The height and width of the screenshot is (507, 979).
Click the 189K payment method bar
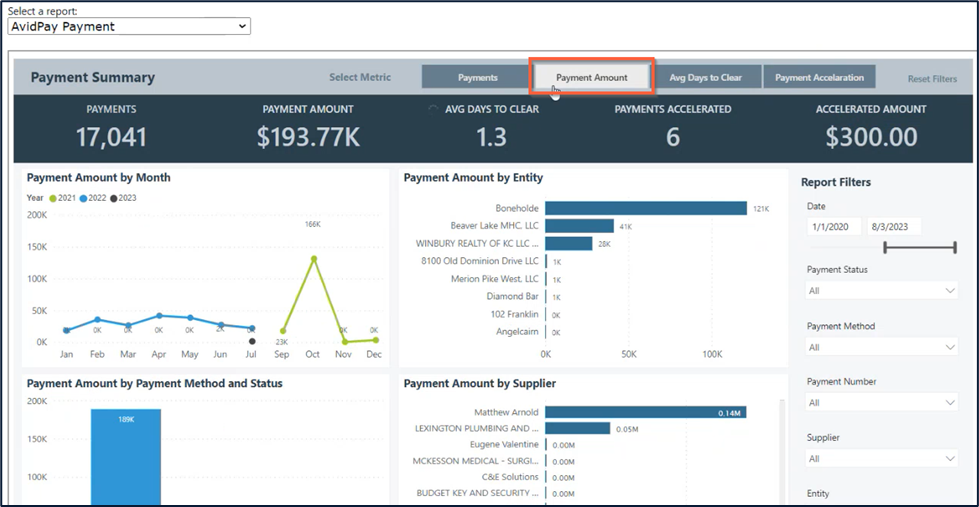tap(126, 457)
